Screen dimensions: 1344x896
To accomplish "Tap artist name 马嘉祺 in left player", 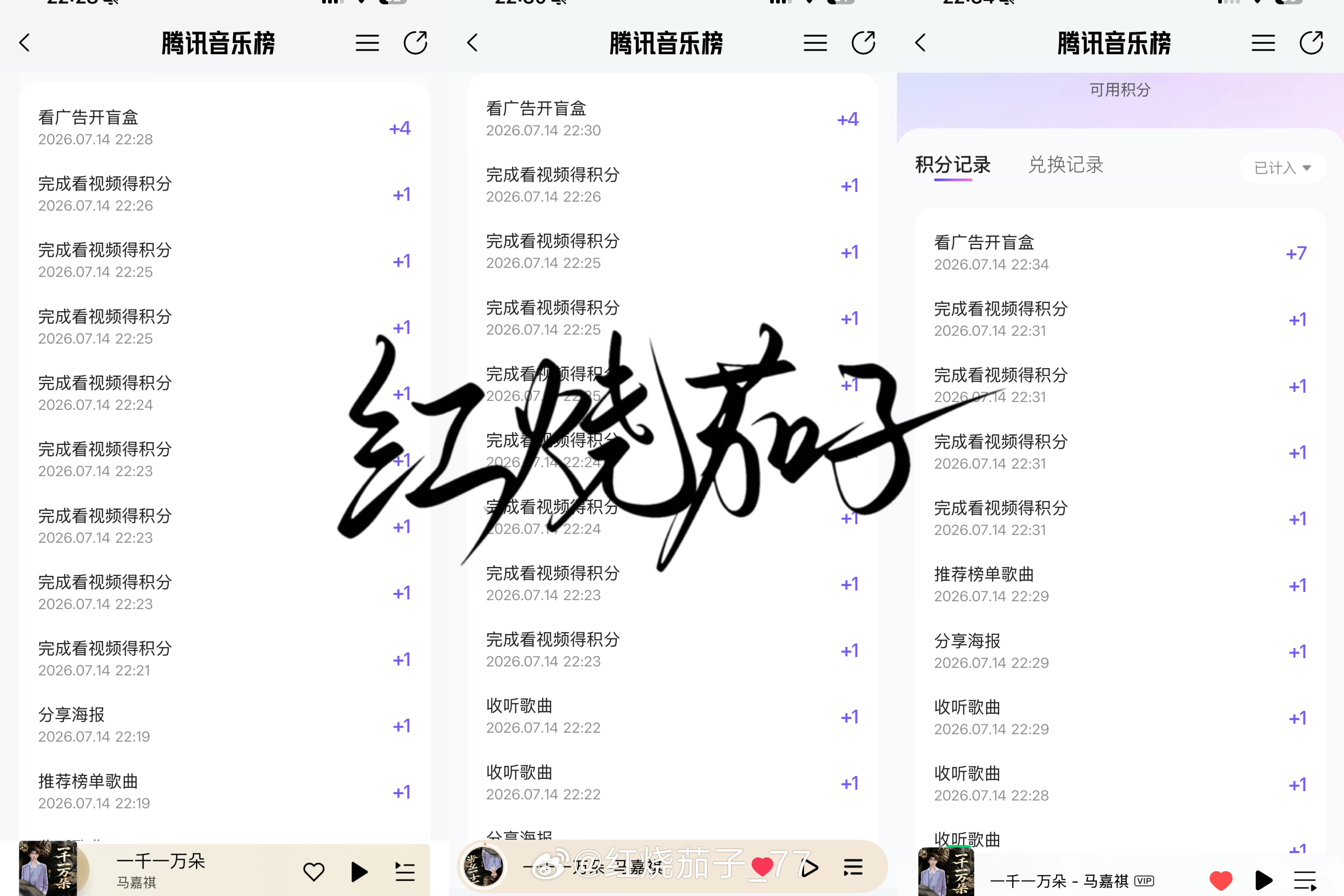I will 136,882.
